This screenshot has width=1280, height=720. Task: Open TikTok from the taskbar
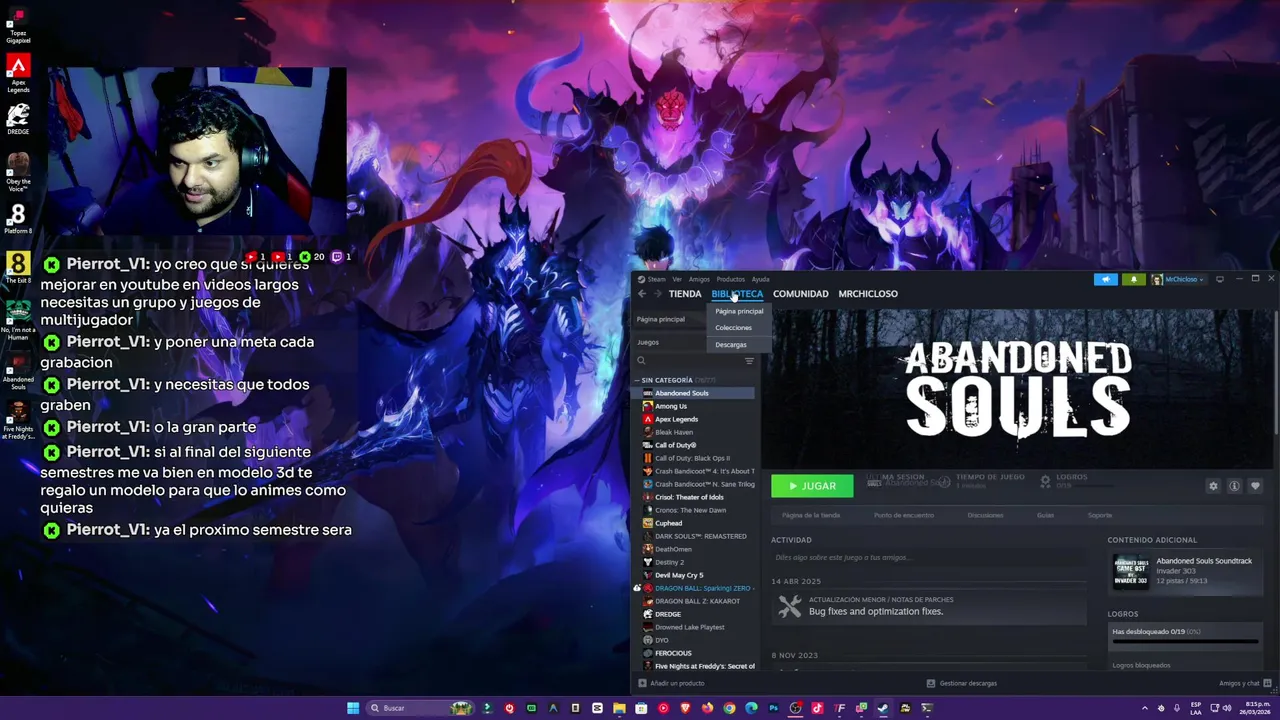pyautogui.click(x=817, y=708)
